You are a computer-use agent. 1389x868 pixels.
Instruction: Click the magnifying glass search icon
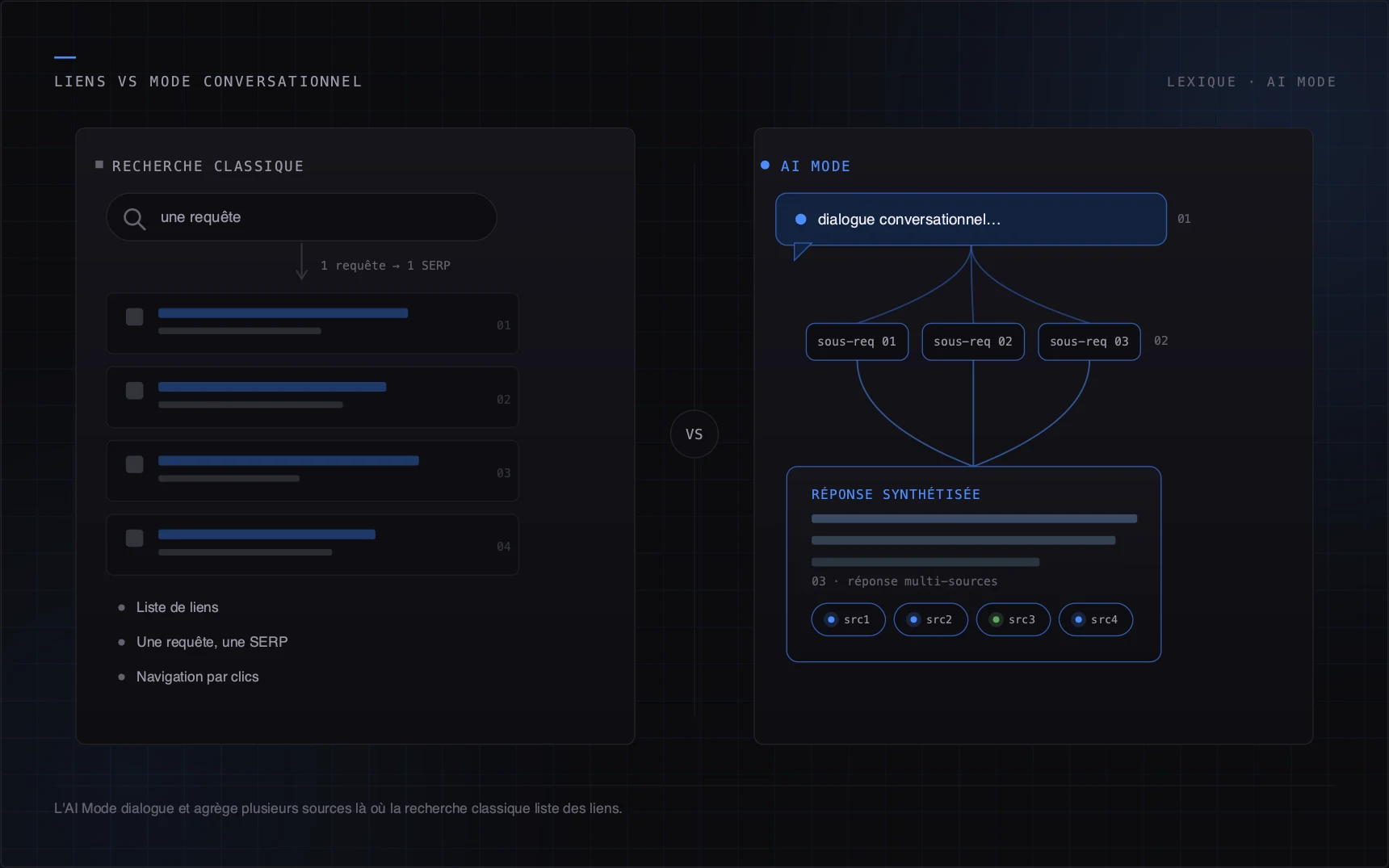[x=134, y=219]
